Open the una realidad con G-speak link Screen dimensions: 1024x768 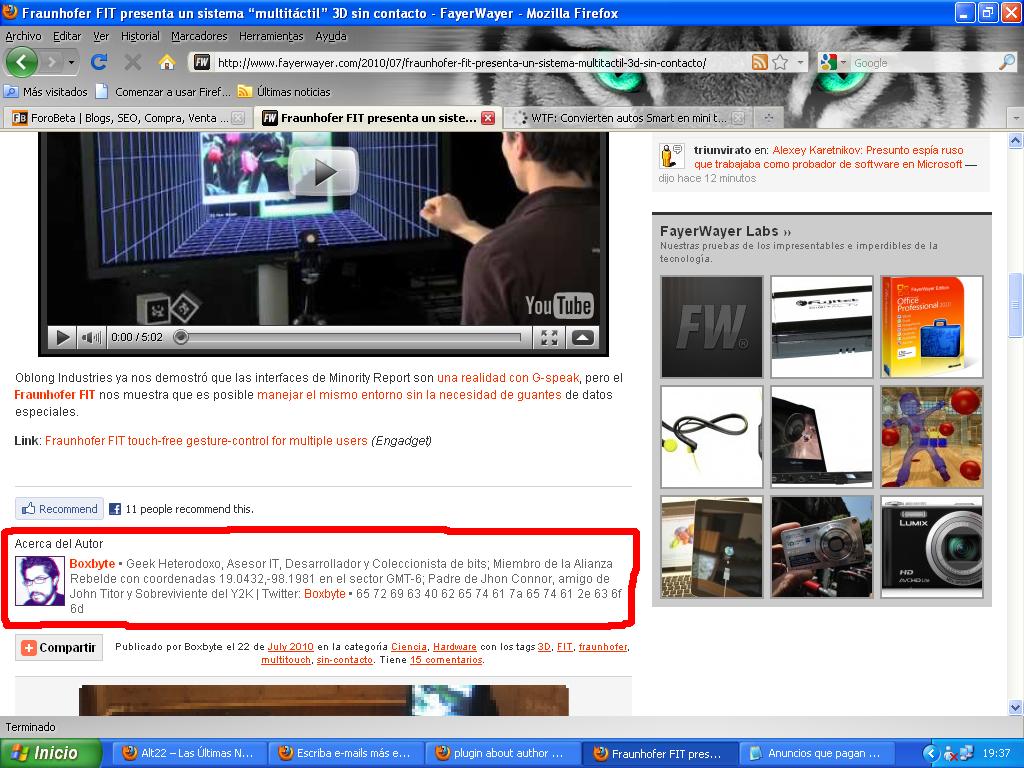tap(508, 377)
